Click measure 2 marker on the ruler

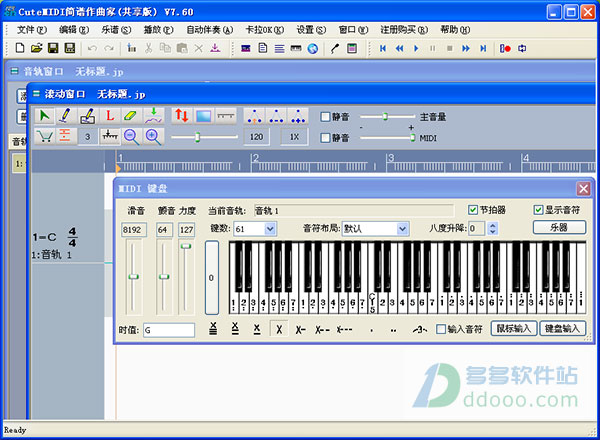(256, 158)
